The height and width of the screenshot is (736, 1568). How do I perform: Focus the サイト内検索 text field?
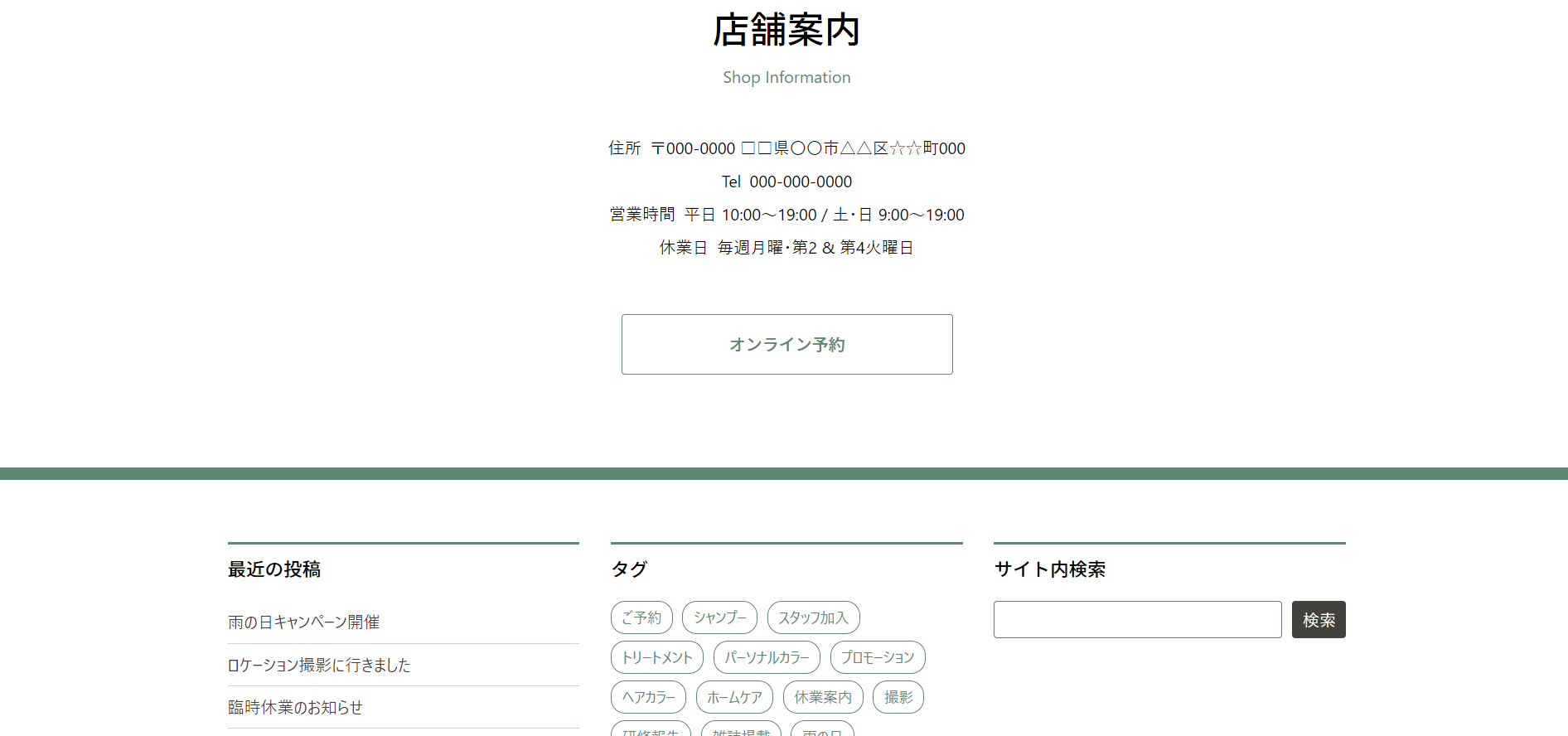(x=1137, y=620)
